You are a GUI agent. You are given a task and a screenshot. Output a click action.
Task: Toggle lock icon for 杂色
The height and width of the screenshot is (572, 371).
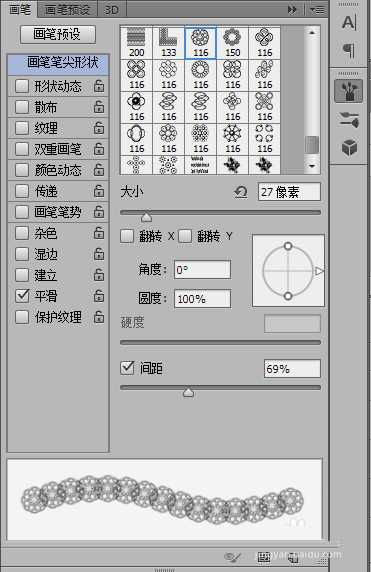[99, 233]
